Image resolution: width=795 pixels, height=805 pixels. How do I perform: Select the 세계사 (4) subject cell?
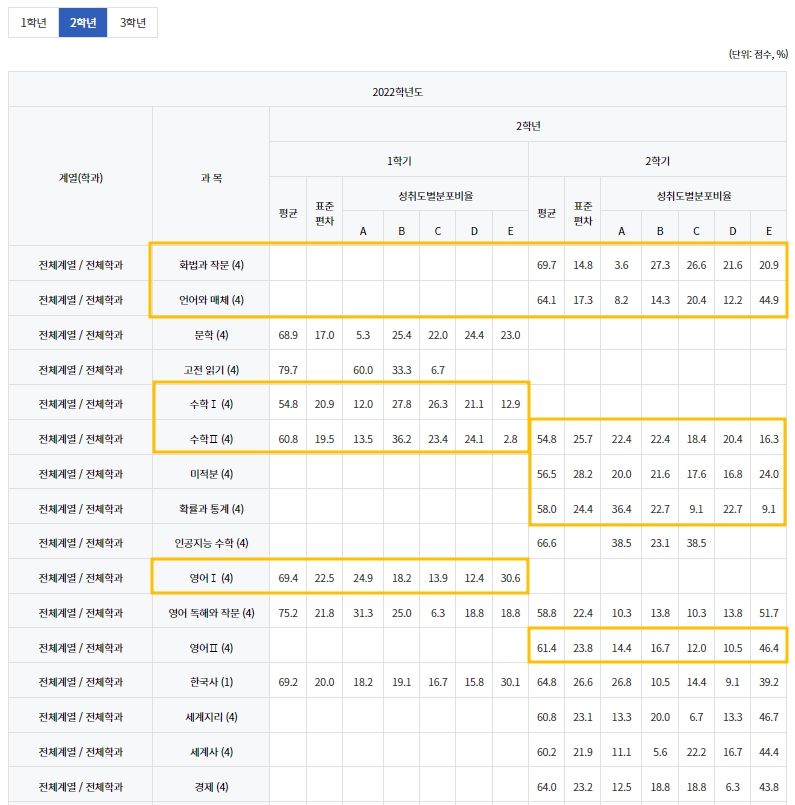(211, 752)
